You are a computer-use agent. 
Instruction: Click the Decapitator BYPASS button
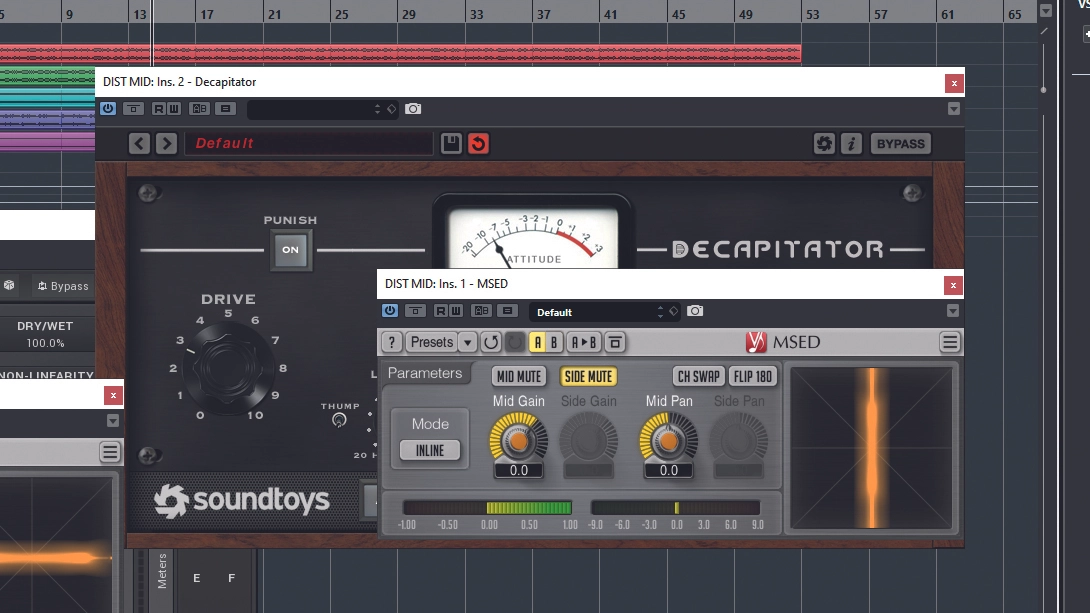[900, 144]
